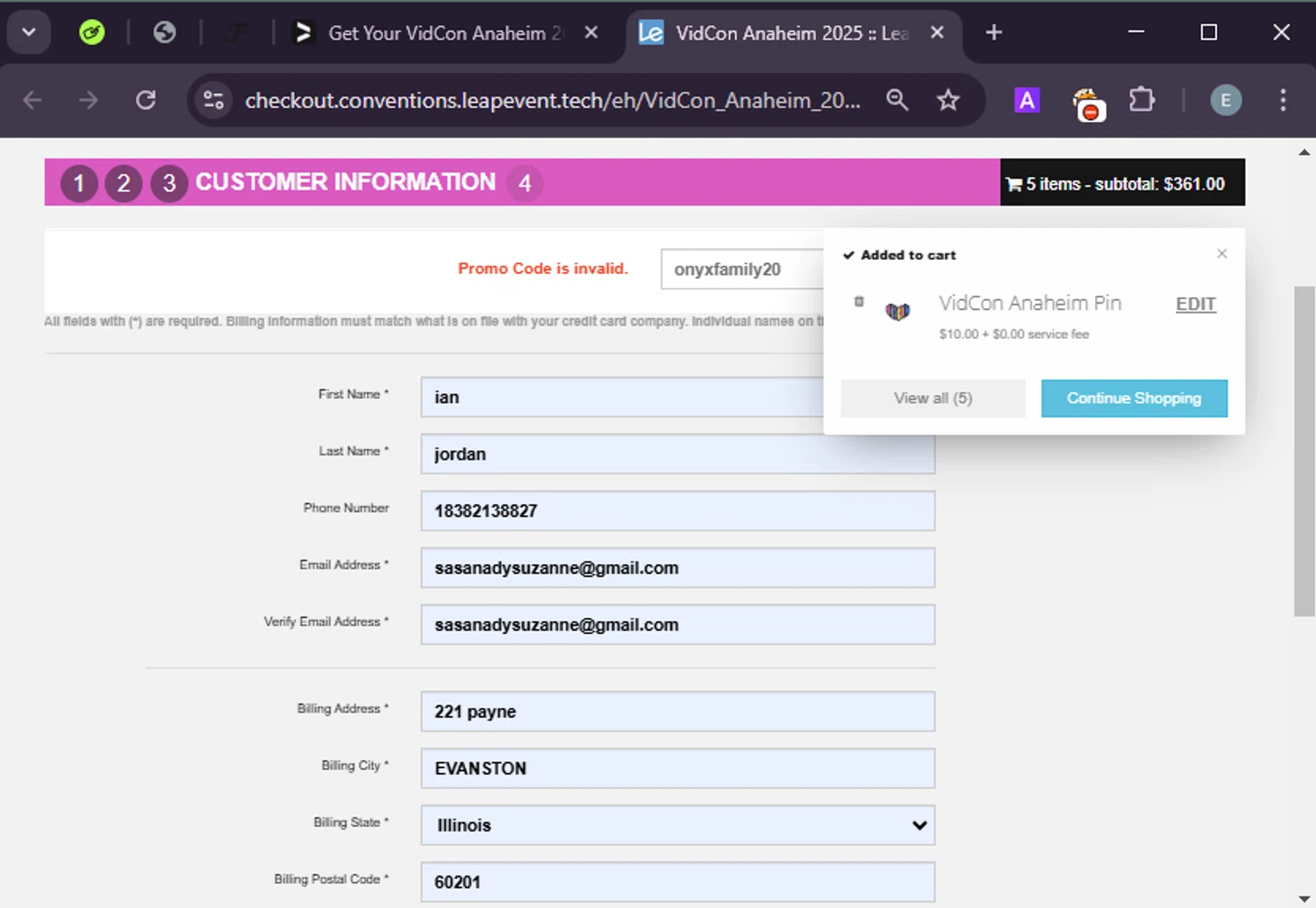Click Continue Shopping button
Image resolution: width=1316 pixels, height=908 pixels.
[x=1134, y=398]
